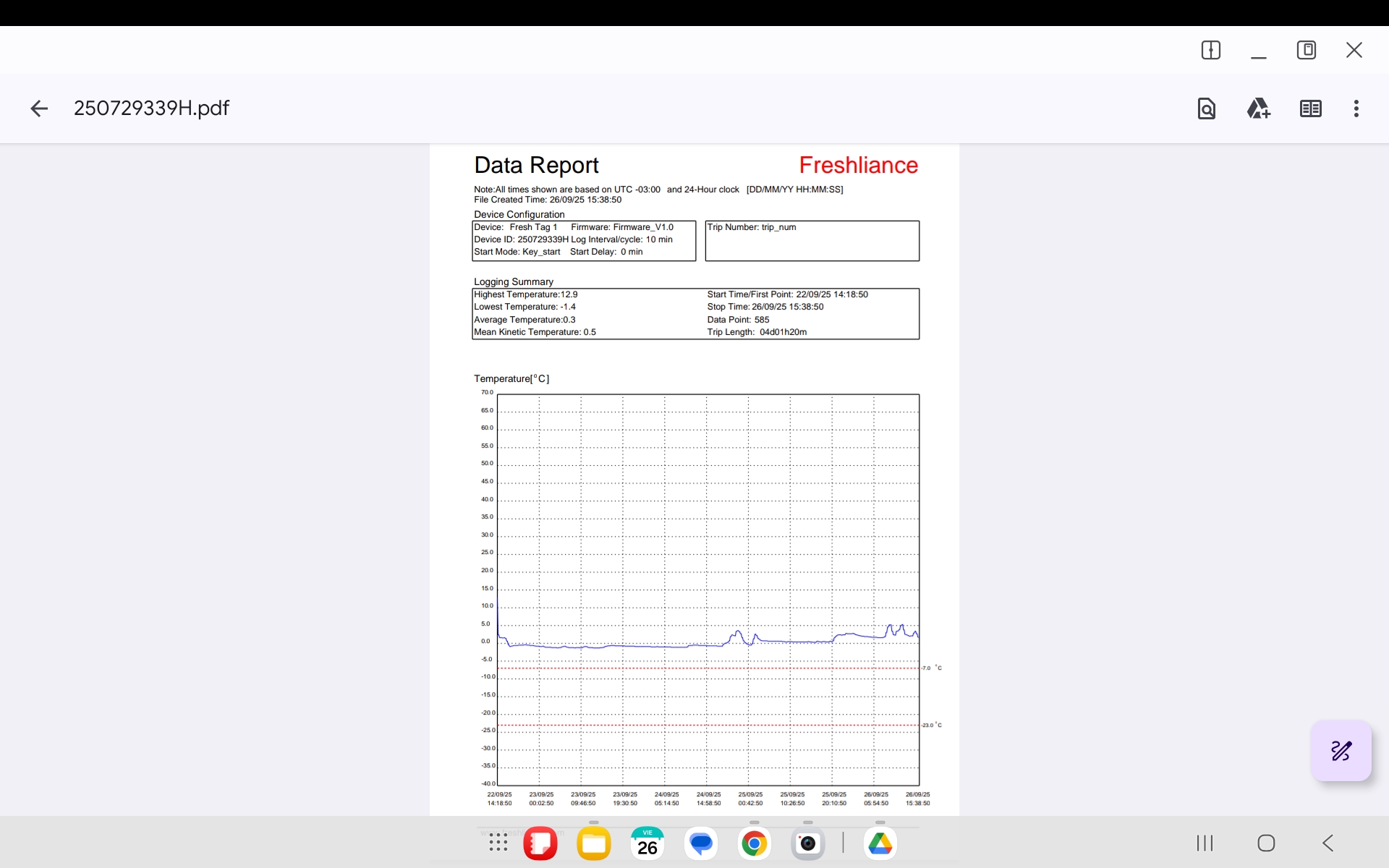Open the find-in-document search icon

(x=1206, y=109)
